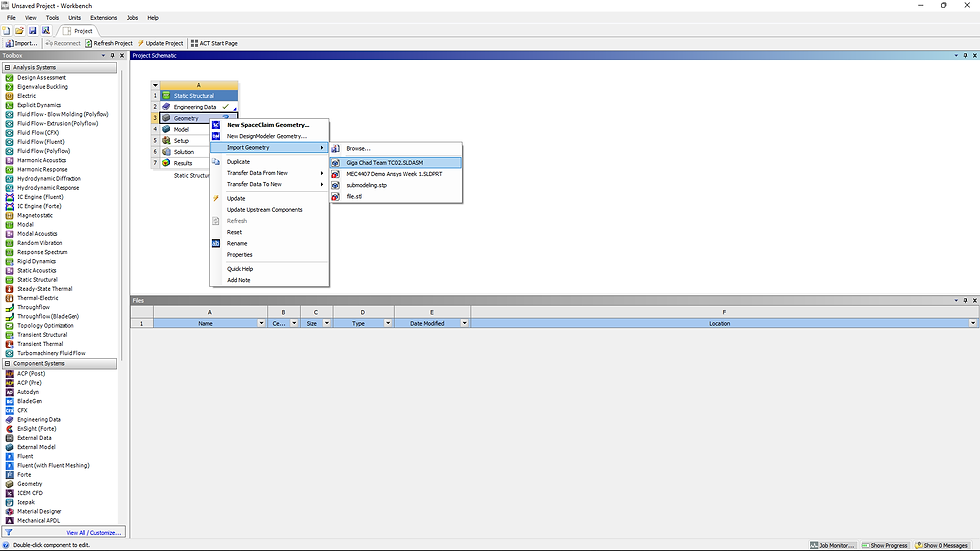The height and width of the screenshot is (551, 980).
Task: Expand Transfer Data To New submenu
Action: [269, 184]
